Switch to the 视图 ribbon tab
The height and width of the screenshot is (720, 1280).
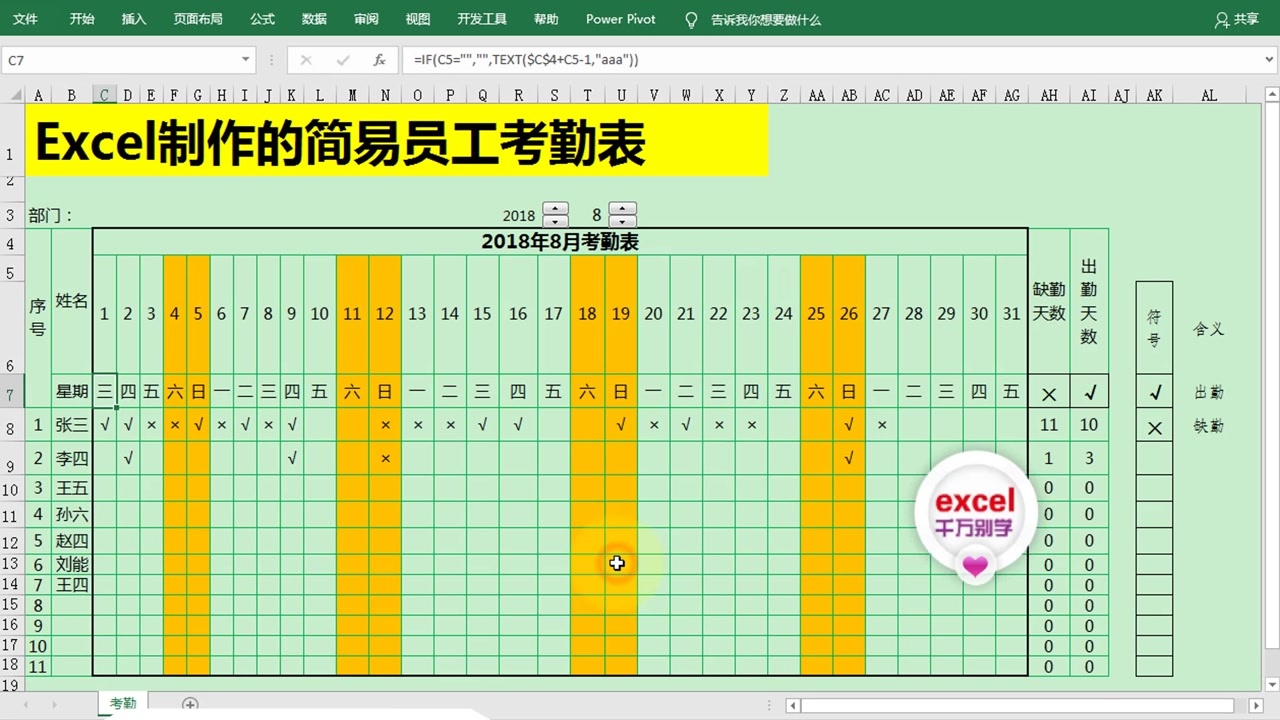point(418,19)
